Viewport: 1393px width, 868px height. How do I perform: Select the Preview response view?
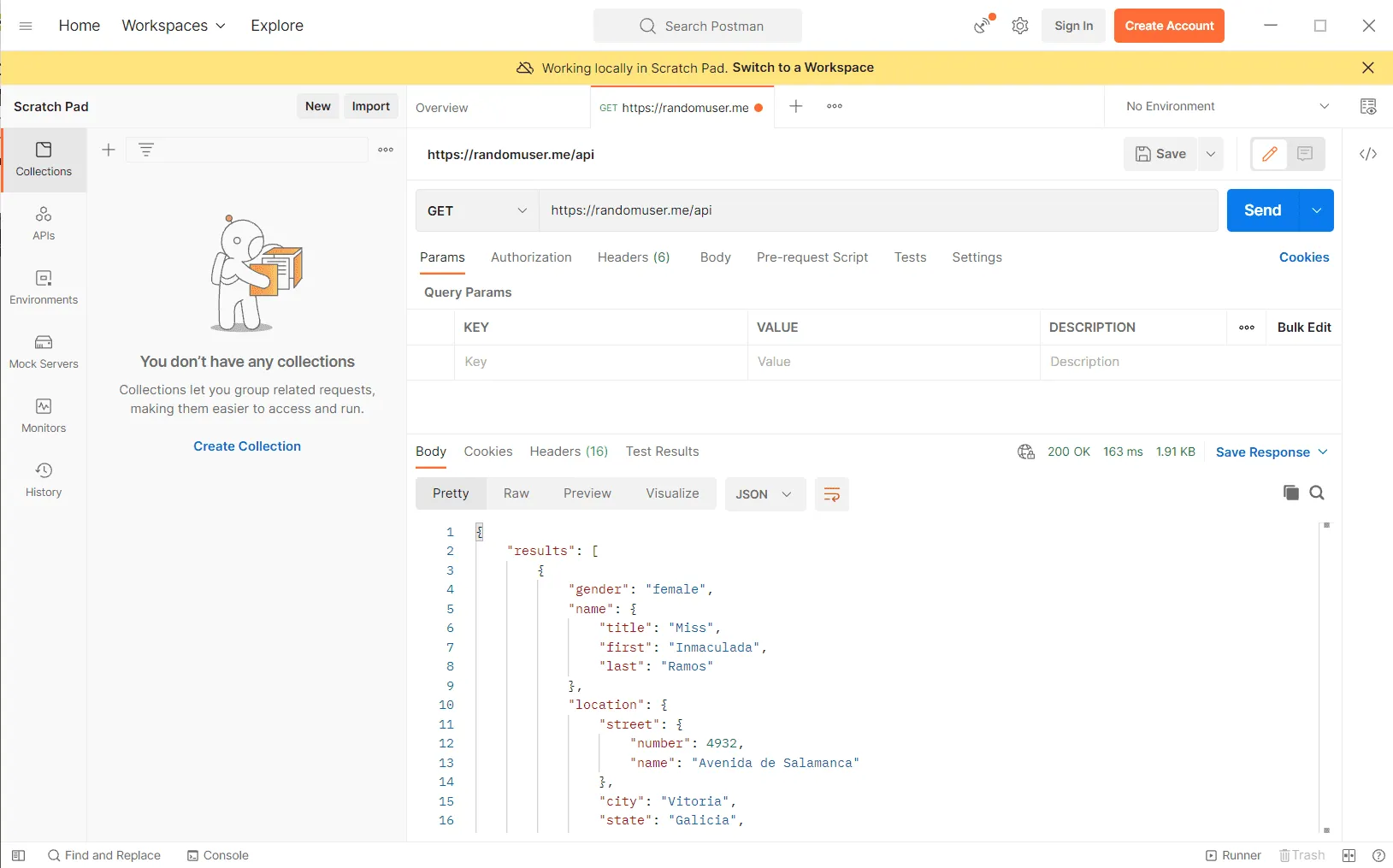click(x=587, y=493)
